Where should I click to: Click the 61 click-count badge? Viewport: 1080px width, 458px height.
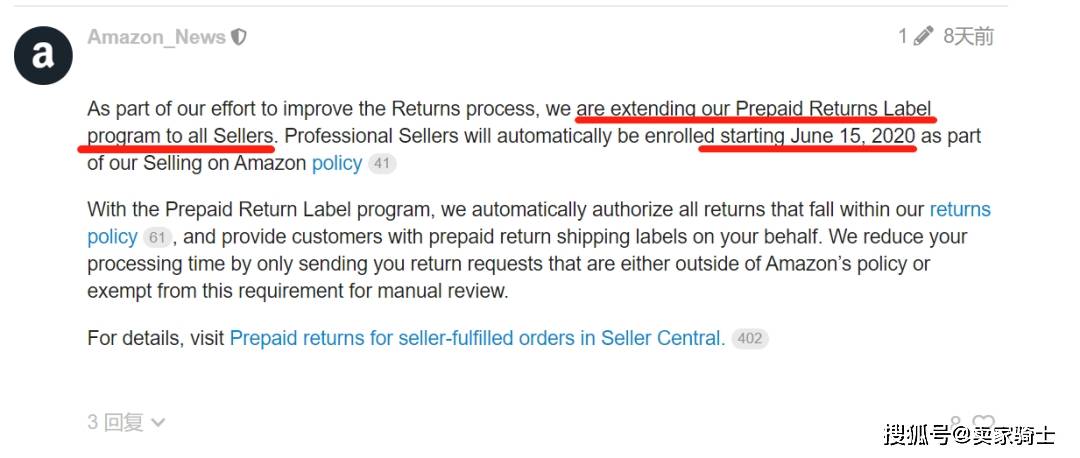pyautogui.click(x=157, y=238)
